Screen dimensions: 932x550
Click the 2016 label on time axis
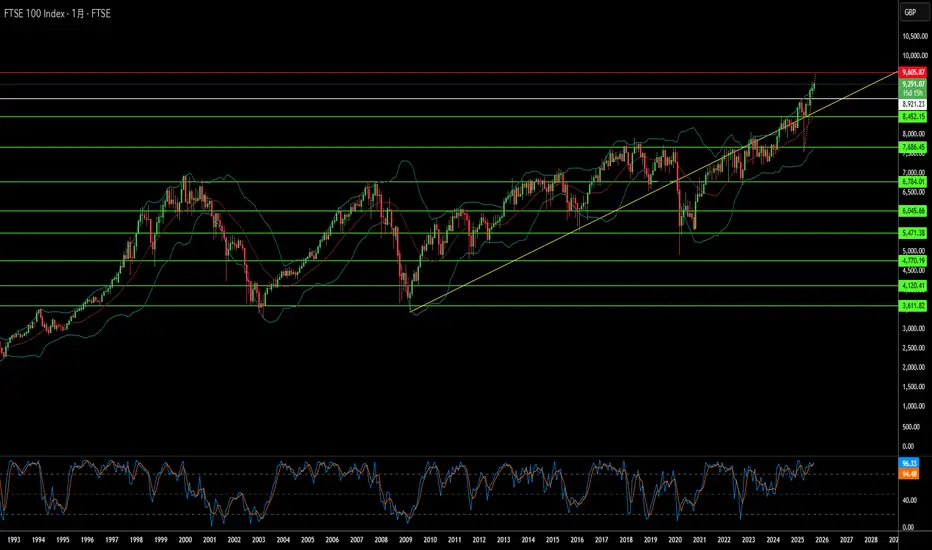(x=577, y=540)
